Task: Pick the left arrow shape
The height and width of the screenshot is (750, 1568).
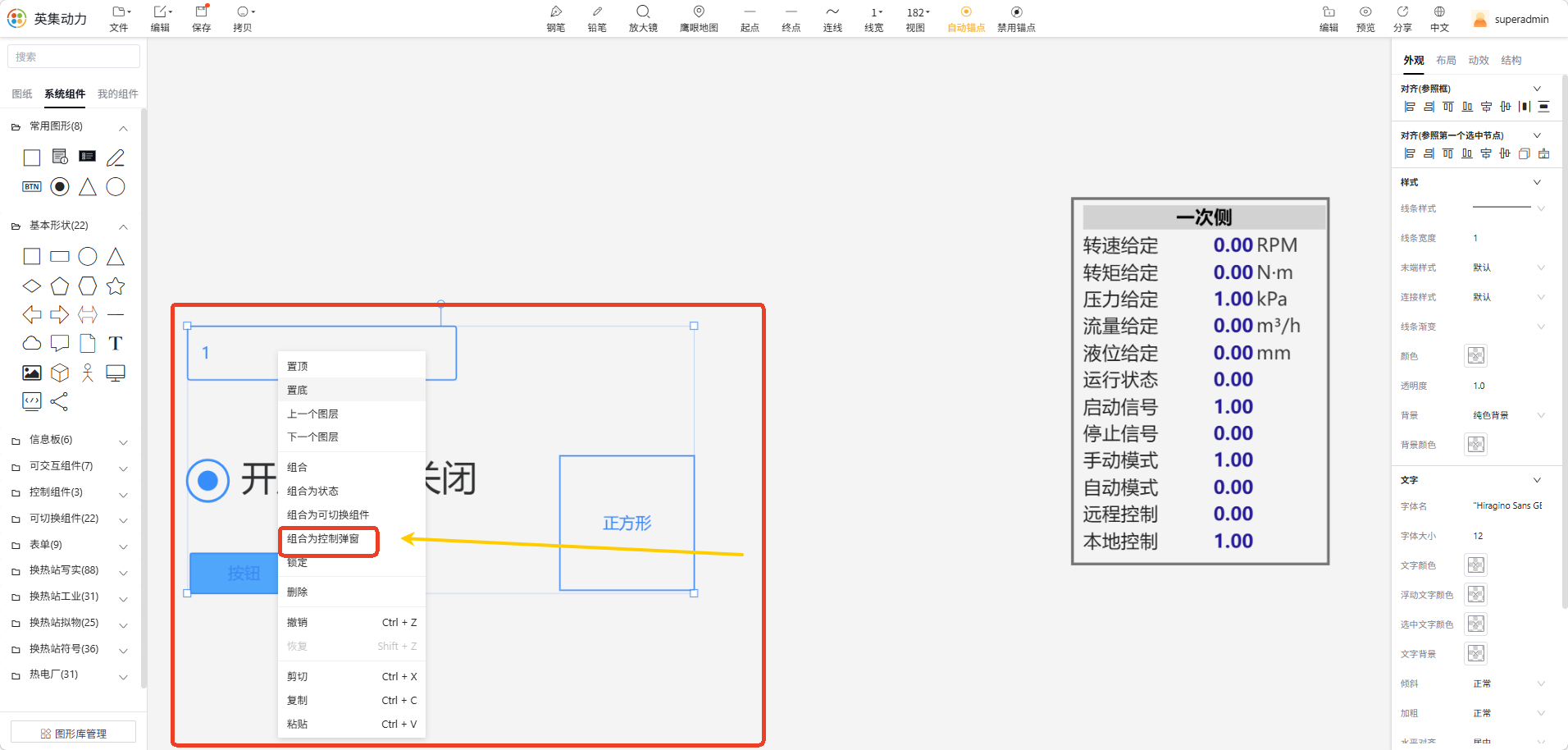Action: (x=32, y=314)
